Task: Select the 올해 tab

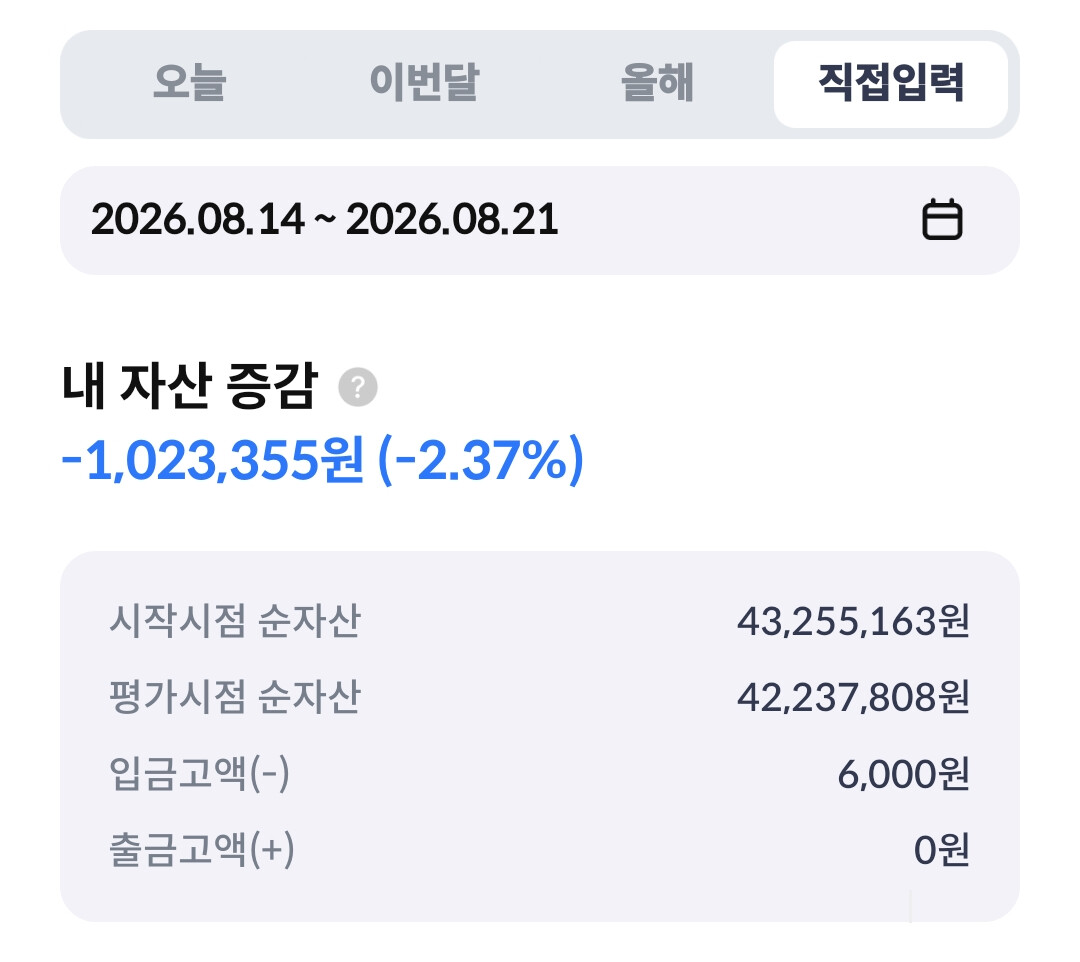Action: click(657, 83)
